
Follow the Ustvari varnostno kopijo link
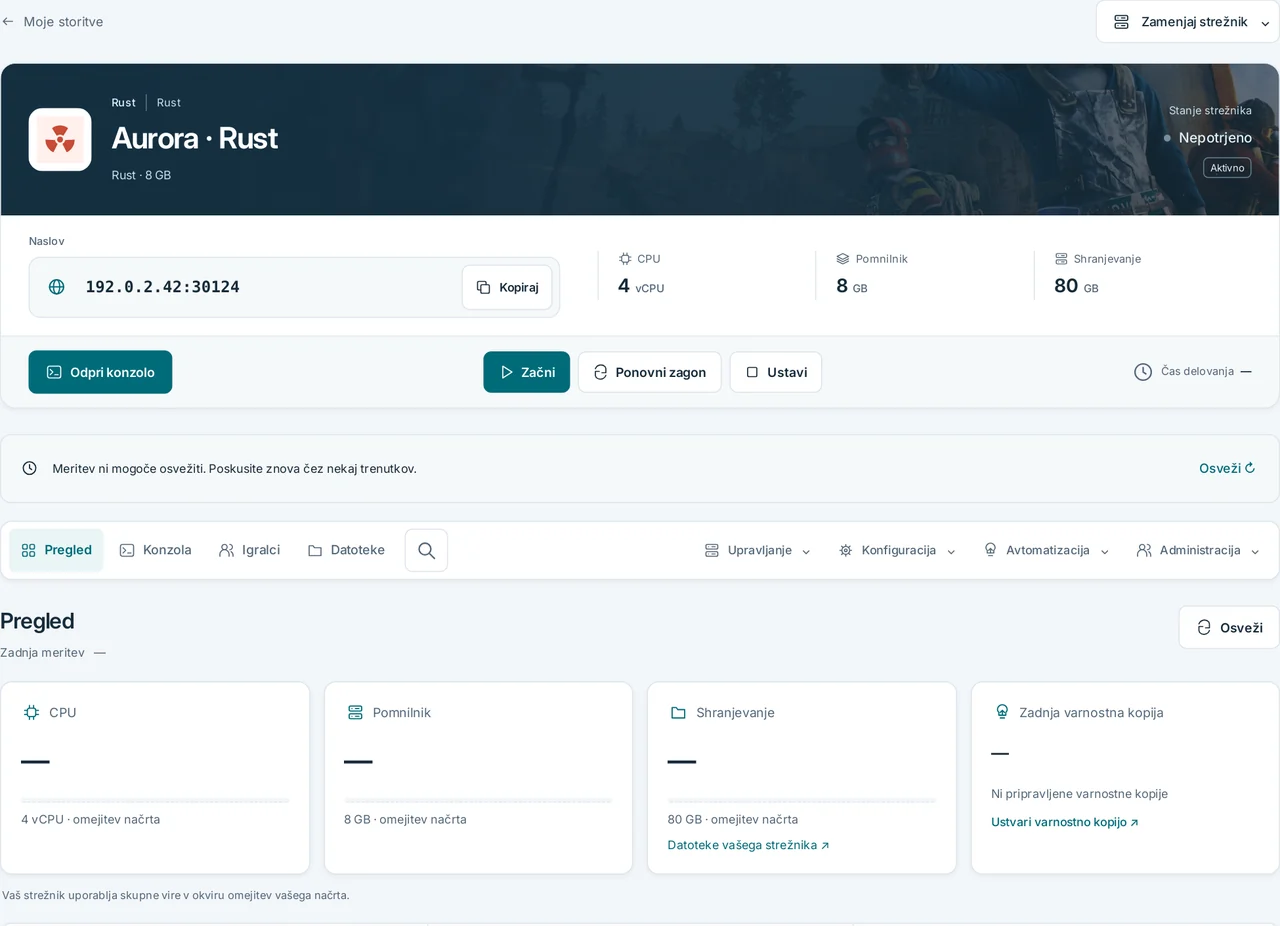coord(1065,822)
